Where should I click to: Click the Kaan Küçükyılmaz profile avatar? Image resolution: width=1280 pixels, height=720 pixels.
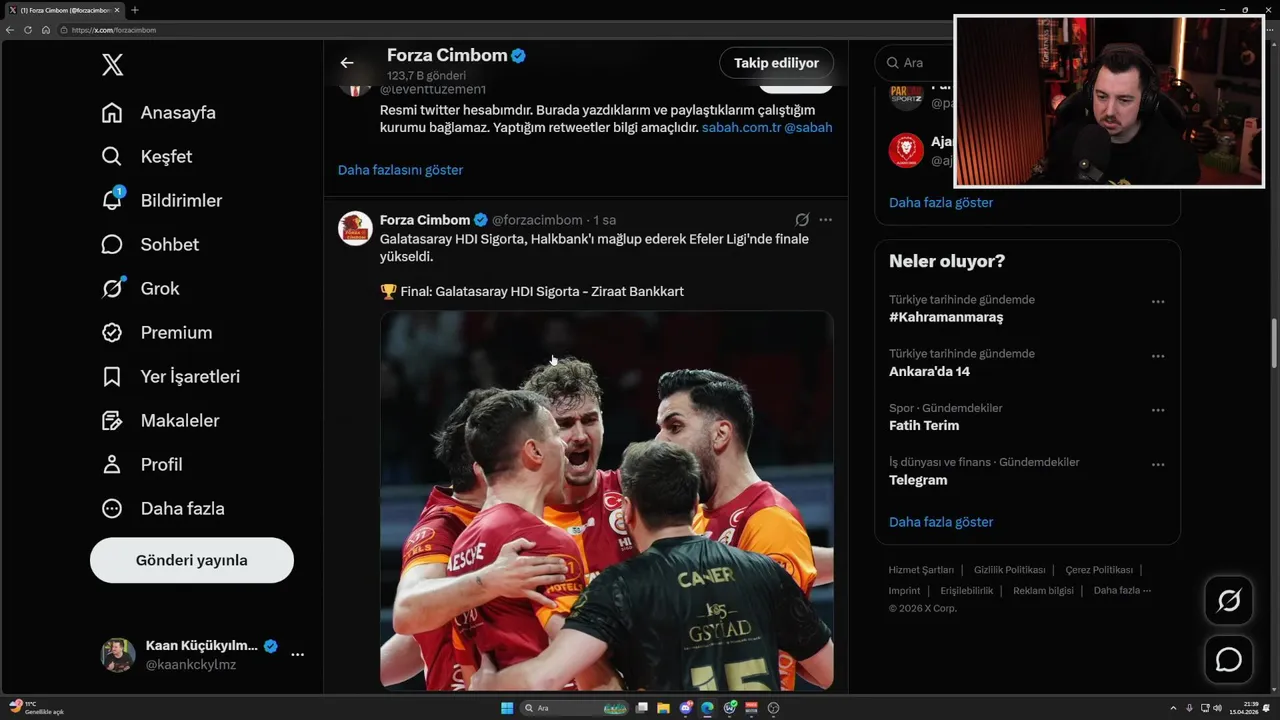(118, 655)
